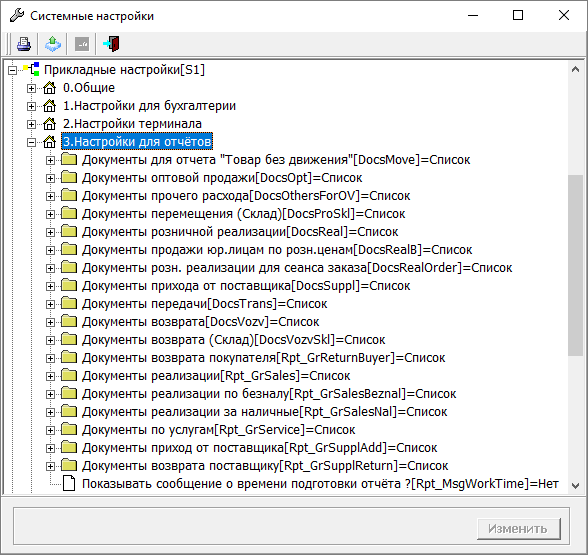Close the Системные настройки window
This screenshot has width=588, height=555.
tap(564, 15)
